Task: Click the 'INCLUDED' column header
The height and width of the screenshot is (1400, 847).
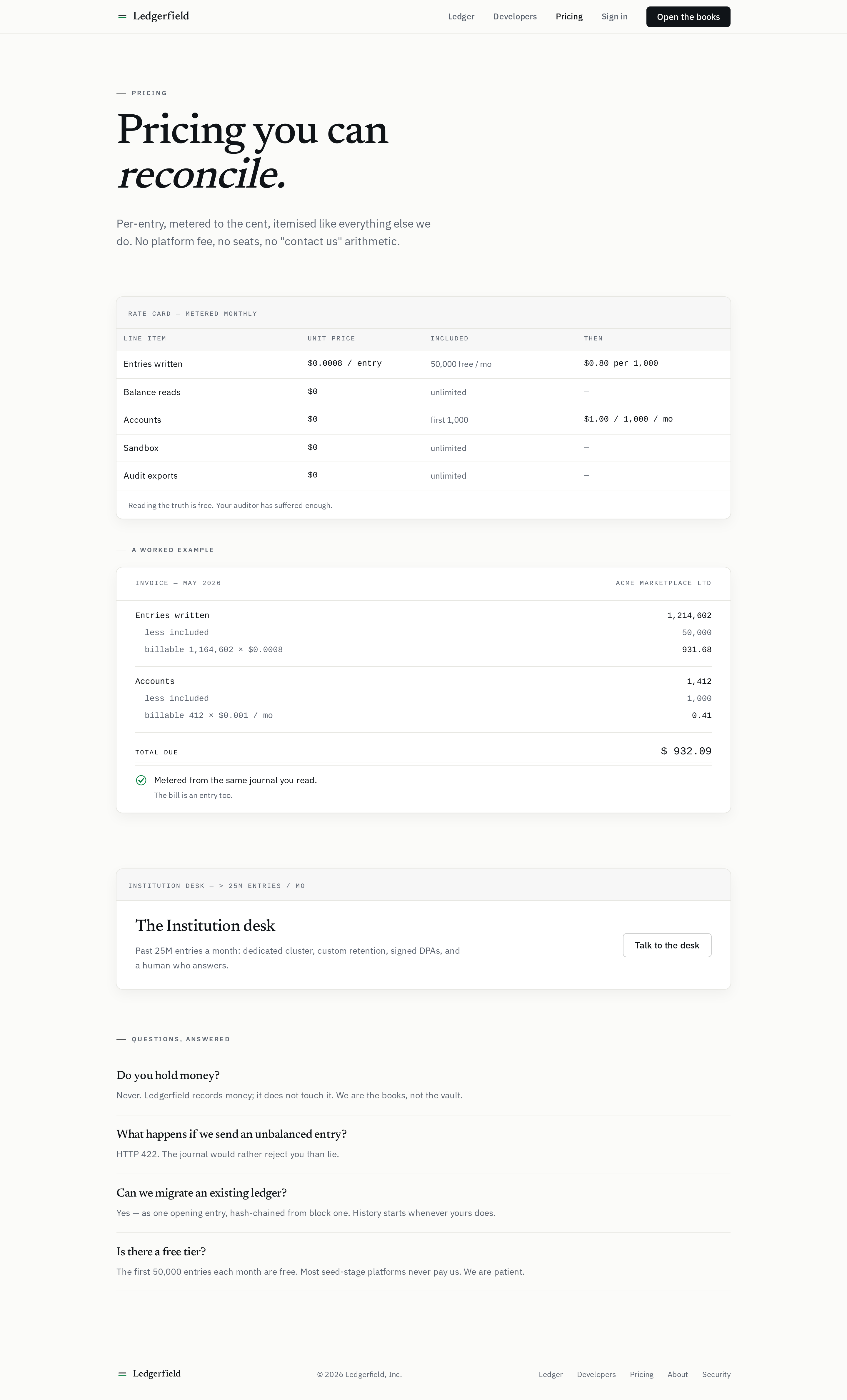Action: (x=450, y=339)
